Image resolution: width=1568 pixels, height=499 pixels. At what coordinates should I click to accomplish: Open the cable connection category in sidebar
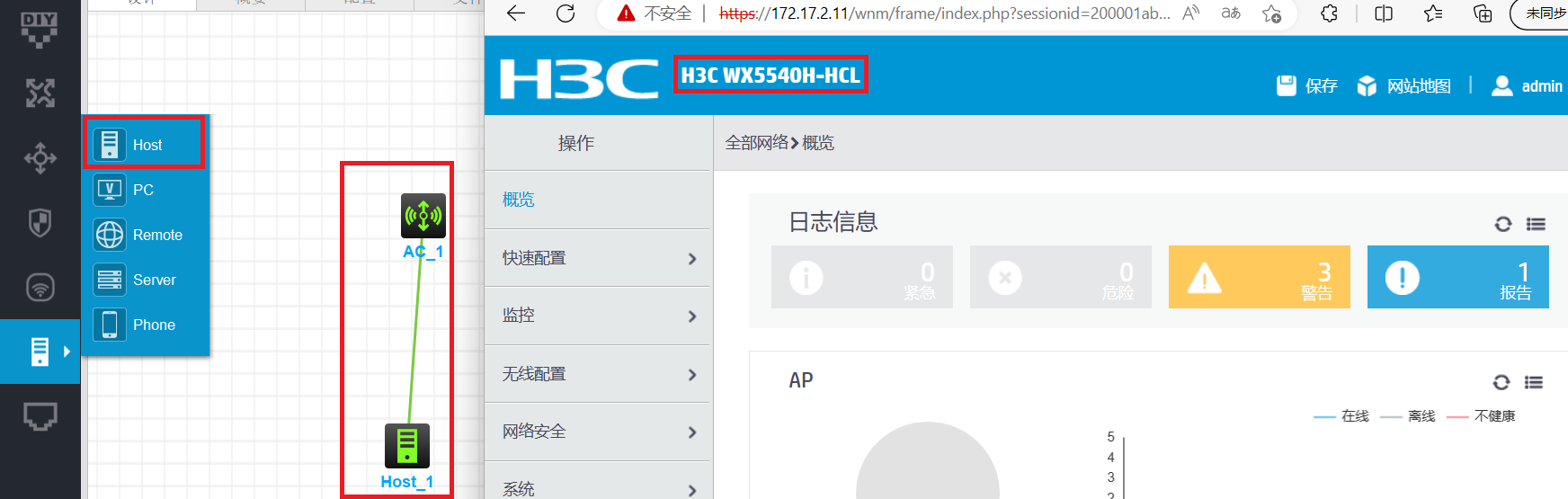[40, 416]
